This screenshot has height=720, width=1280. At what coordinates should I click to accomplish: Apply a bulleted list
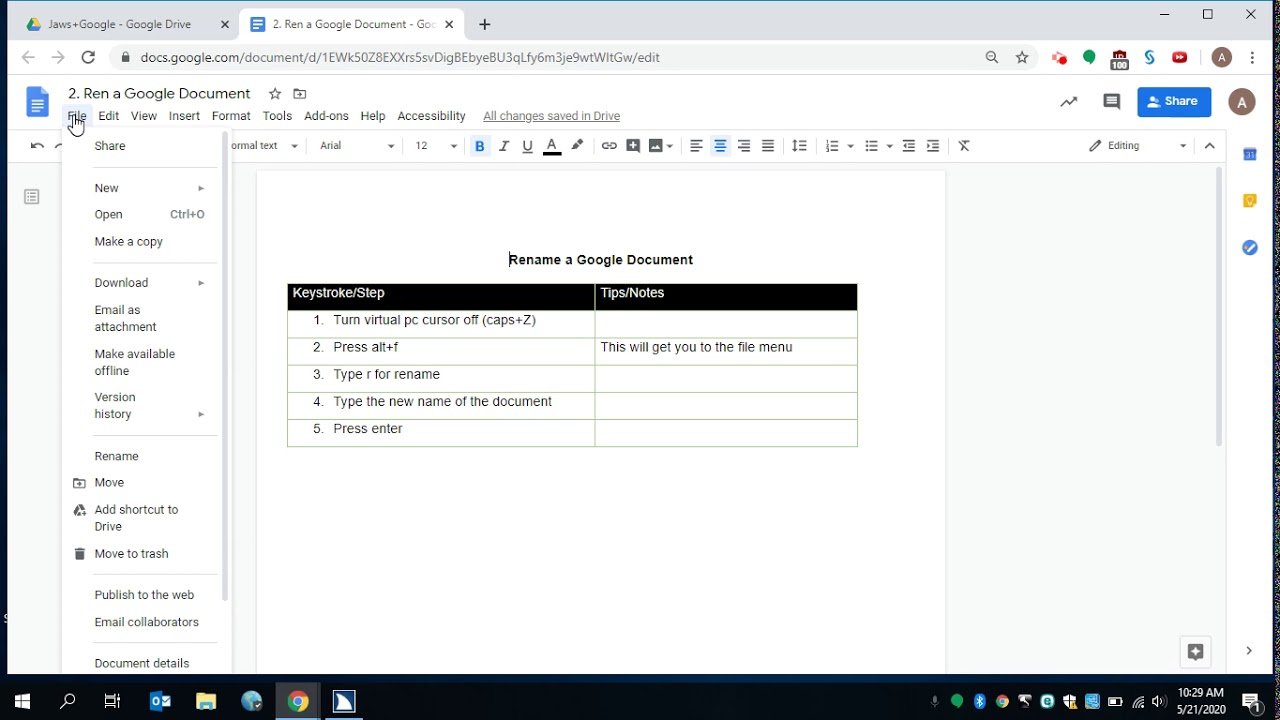(871, 146)
